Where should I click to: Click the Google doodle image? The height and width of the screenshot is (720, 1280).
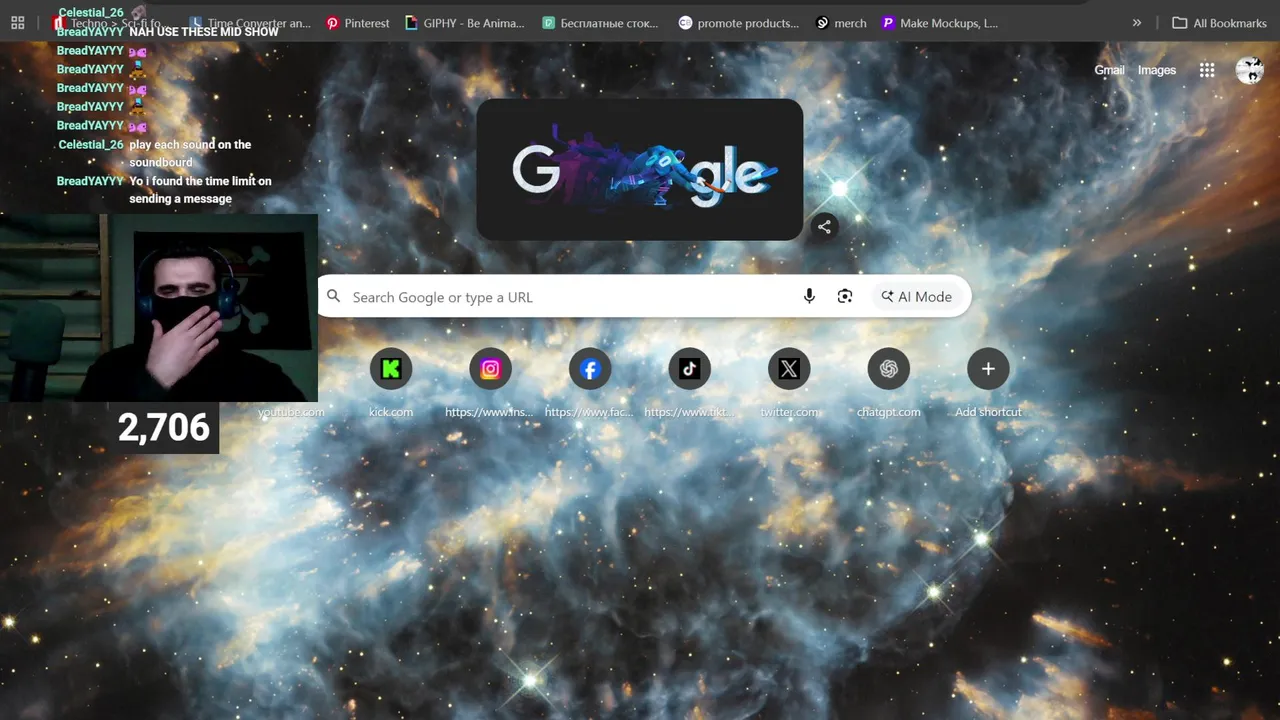[640, 169]
